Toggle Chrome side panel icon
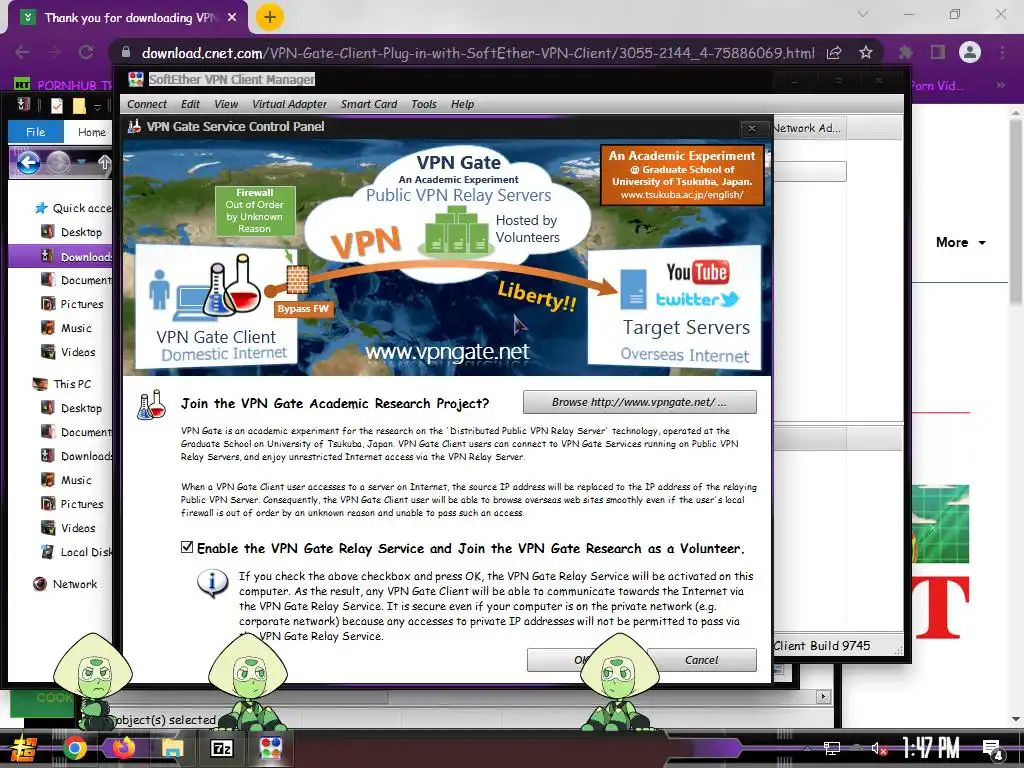This screenshot has width=1024, height=768. click(938, 52)
